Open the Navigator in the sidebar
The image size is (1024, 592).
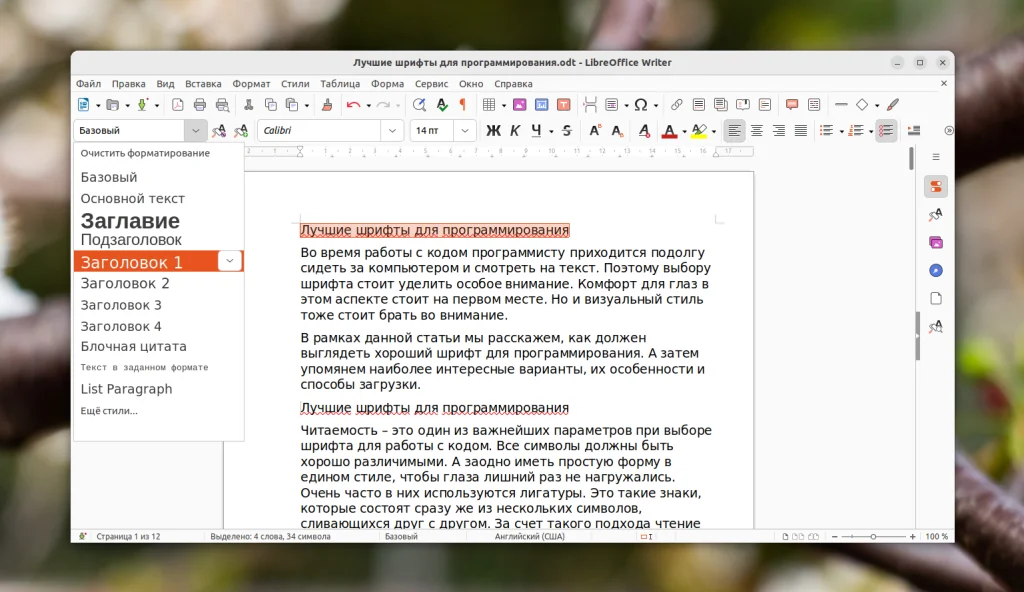tap(936, 270)
